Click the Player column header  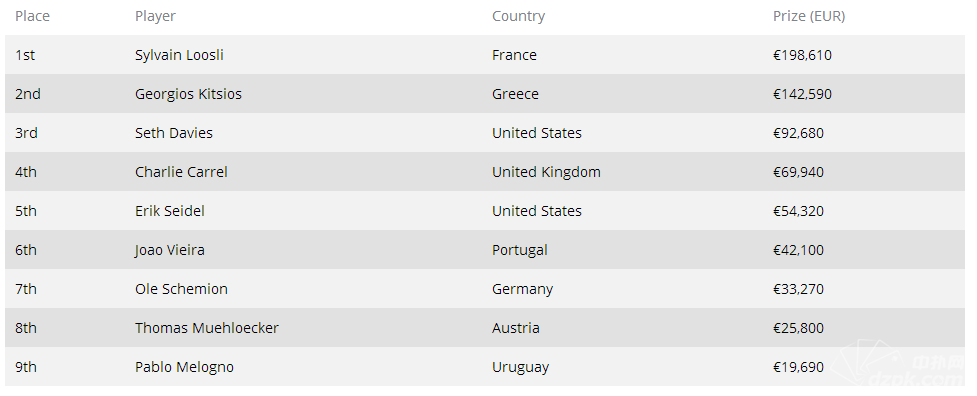click(x=155, y=16)
